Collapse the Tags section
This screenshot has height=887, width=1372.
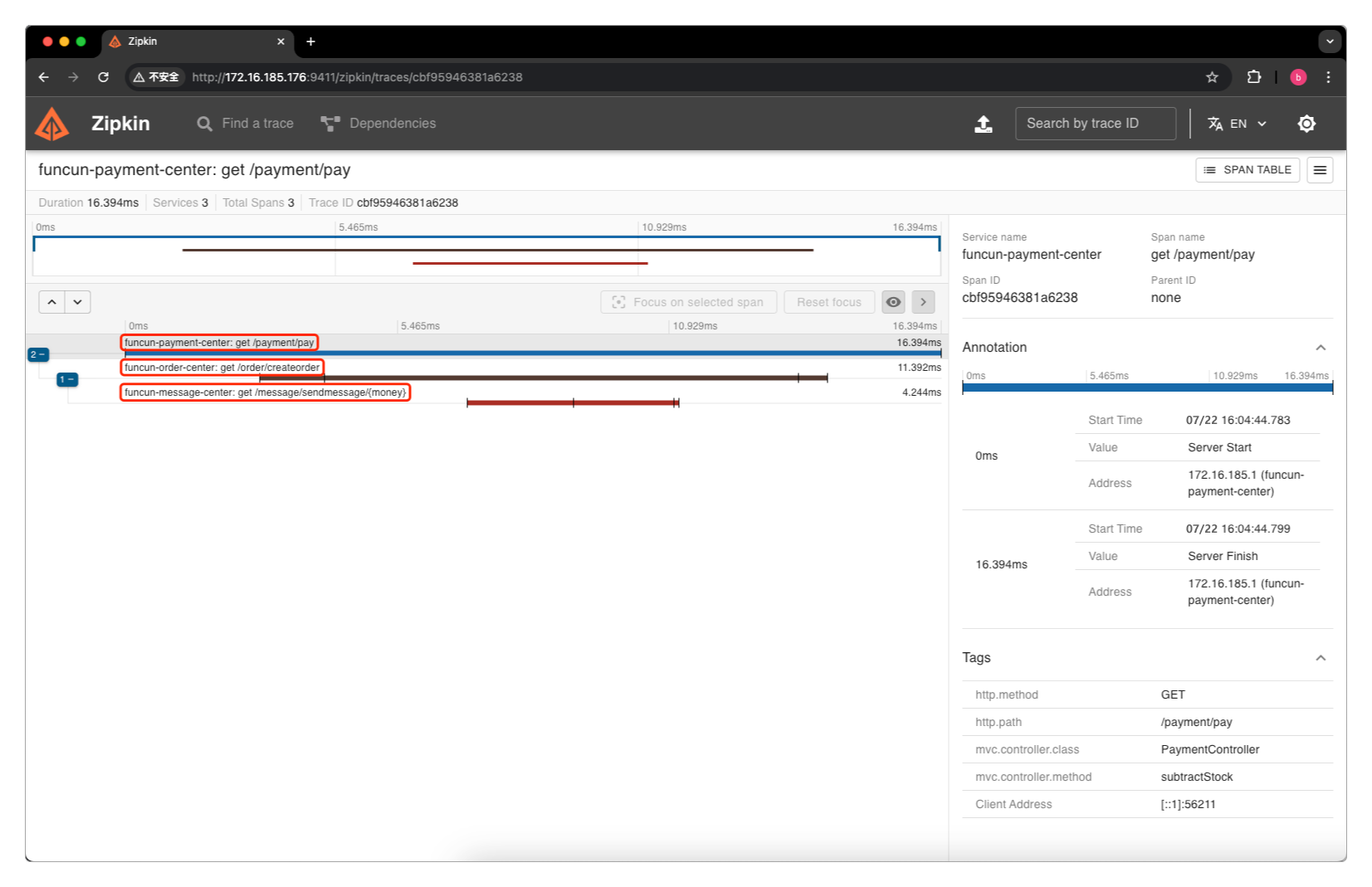coord(1321,658)
